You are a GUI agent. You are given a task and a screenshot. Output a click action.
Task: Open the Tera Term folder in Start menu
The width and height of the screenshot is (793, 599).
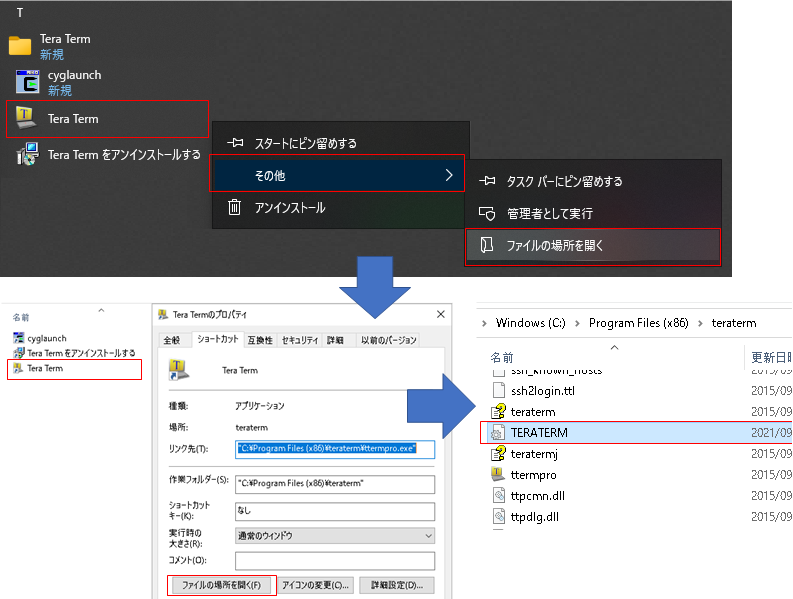[x=50, y=46]
